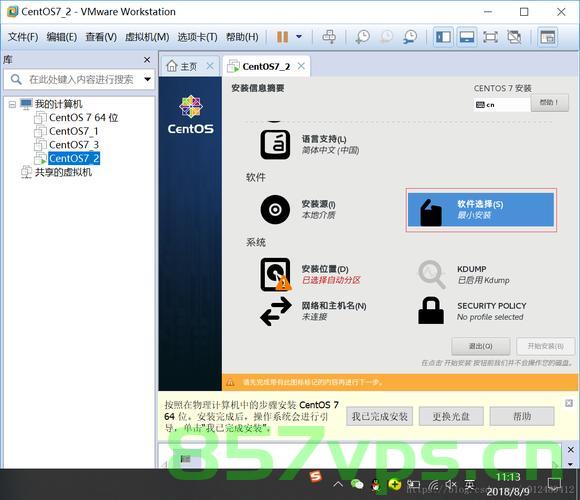Click the console view toolbar icon
This screenshot has height=500, width=580.
coord(548,37)
